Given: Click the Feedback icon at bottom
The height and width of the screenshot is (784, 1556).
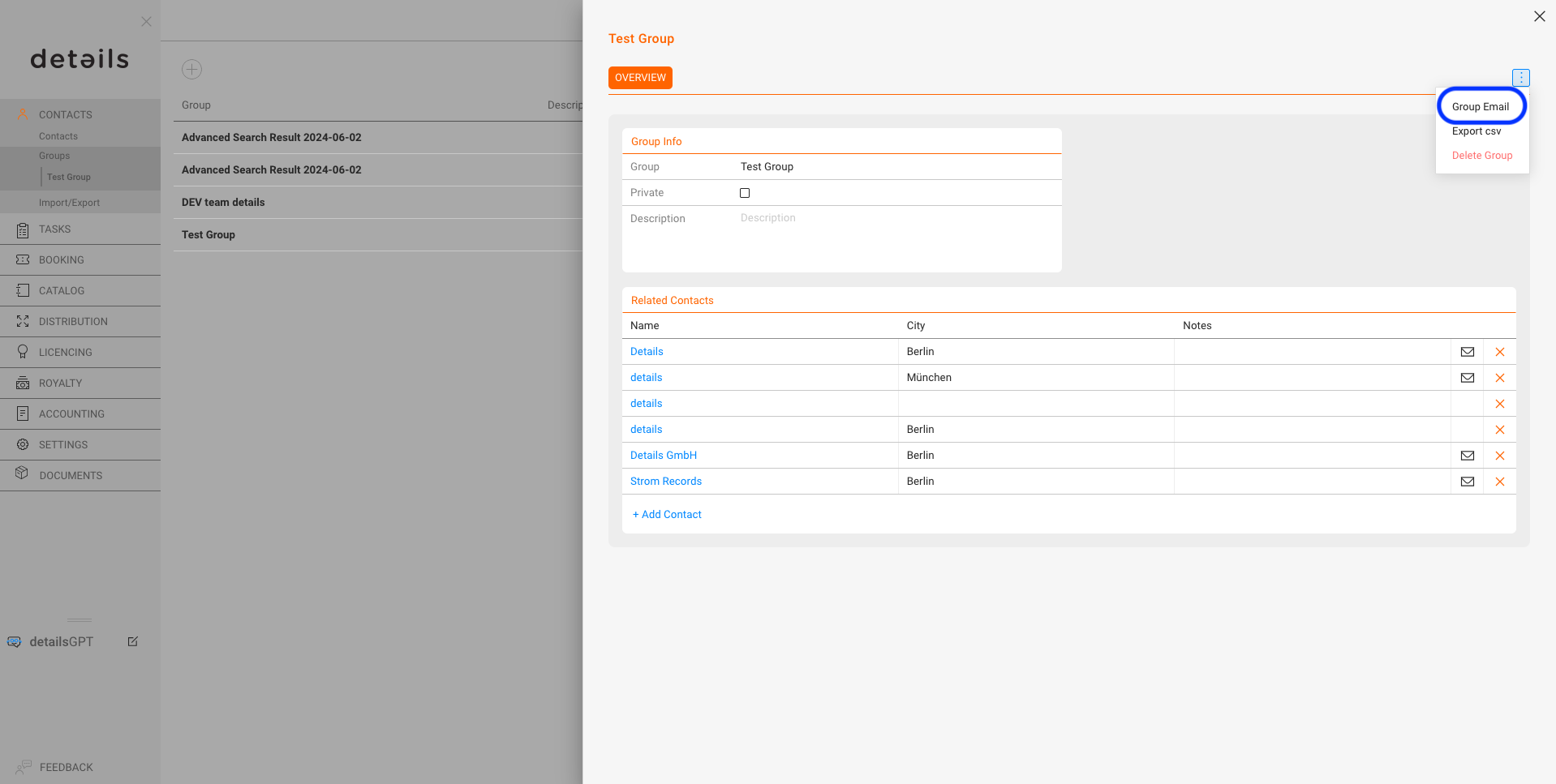Looking at the screenshot, I should click(23, 767).
